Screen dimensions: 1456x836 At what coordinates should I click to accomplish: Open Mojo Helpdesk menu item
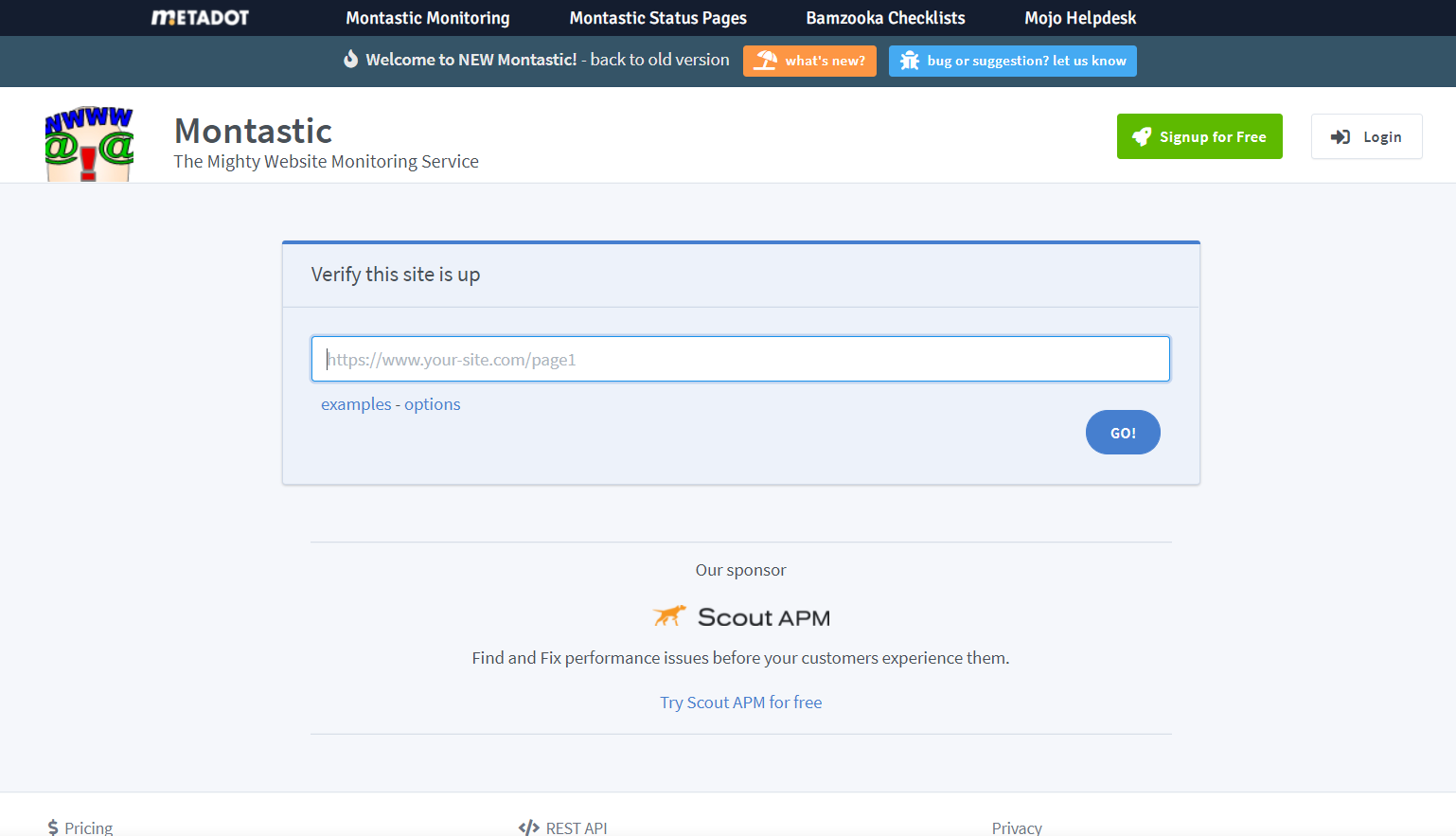pos(1080,18)
